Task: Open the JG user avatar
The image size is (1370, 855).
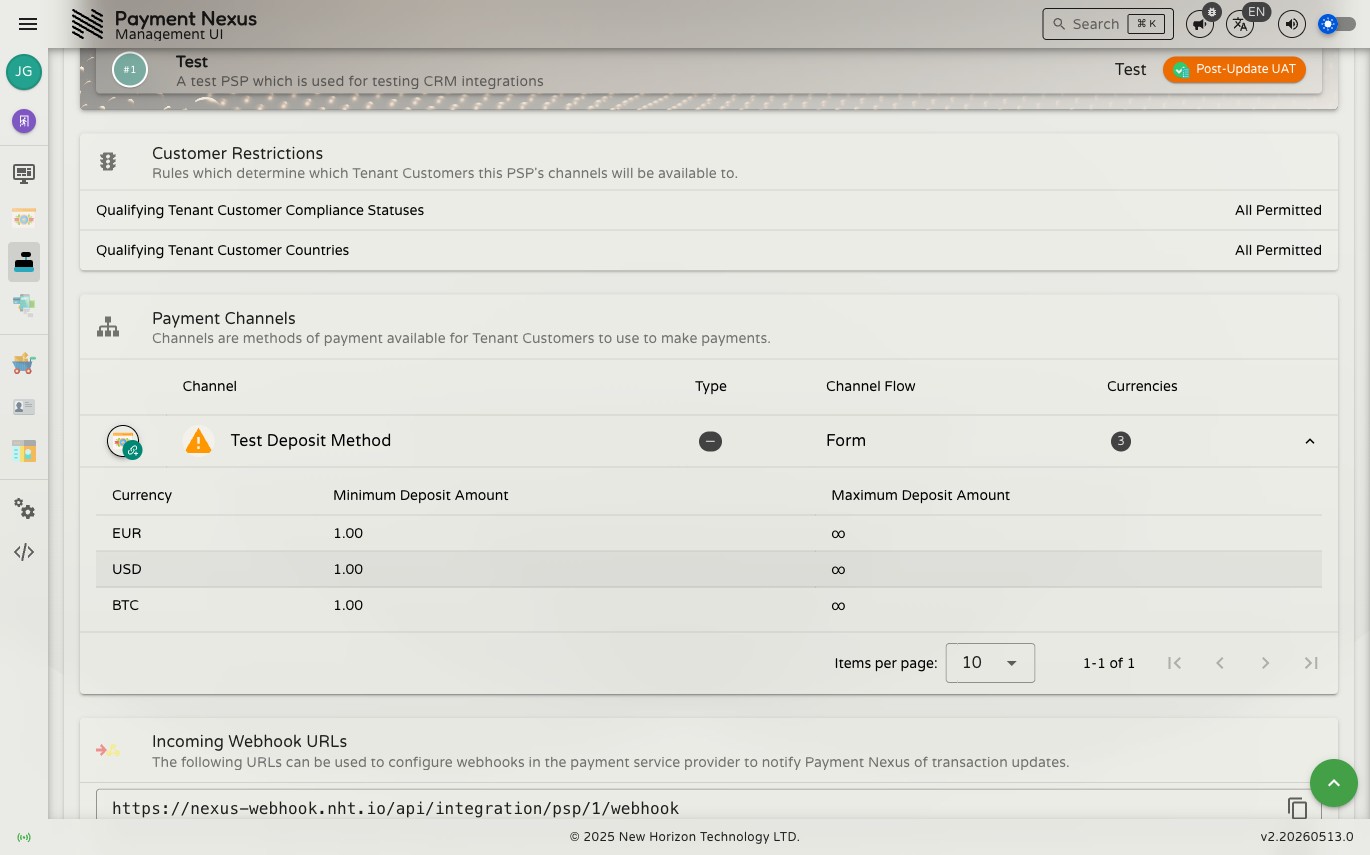Action: pos(24,72)
